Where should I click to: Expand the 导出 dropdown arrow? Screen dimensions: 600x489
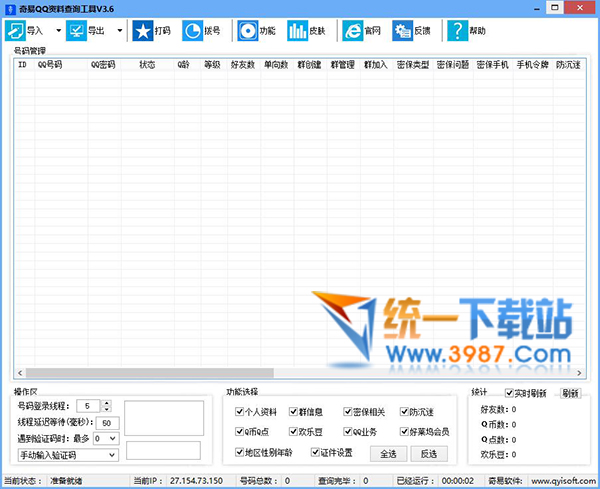click(120, 31)
